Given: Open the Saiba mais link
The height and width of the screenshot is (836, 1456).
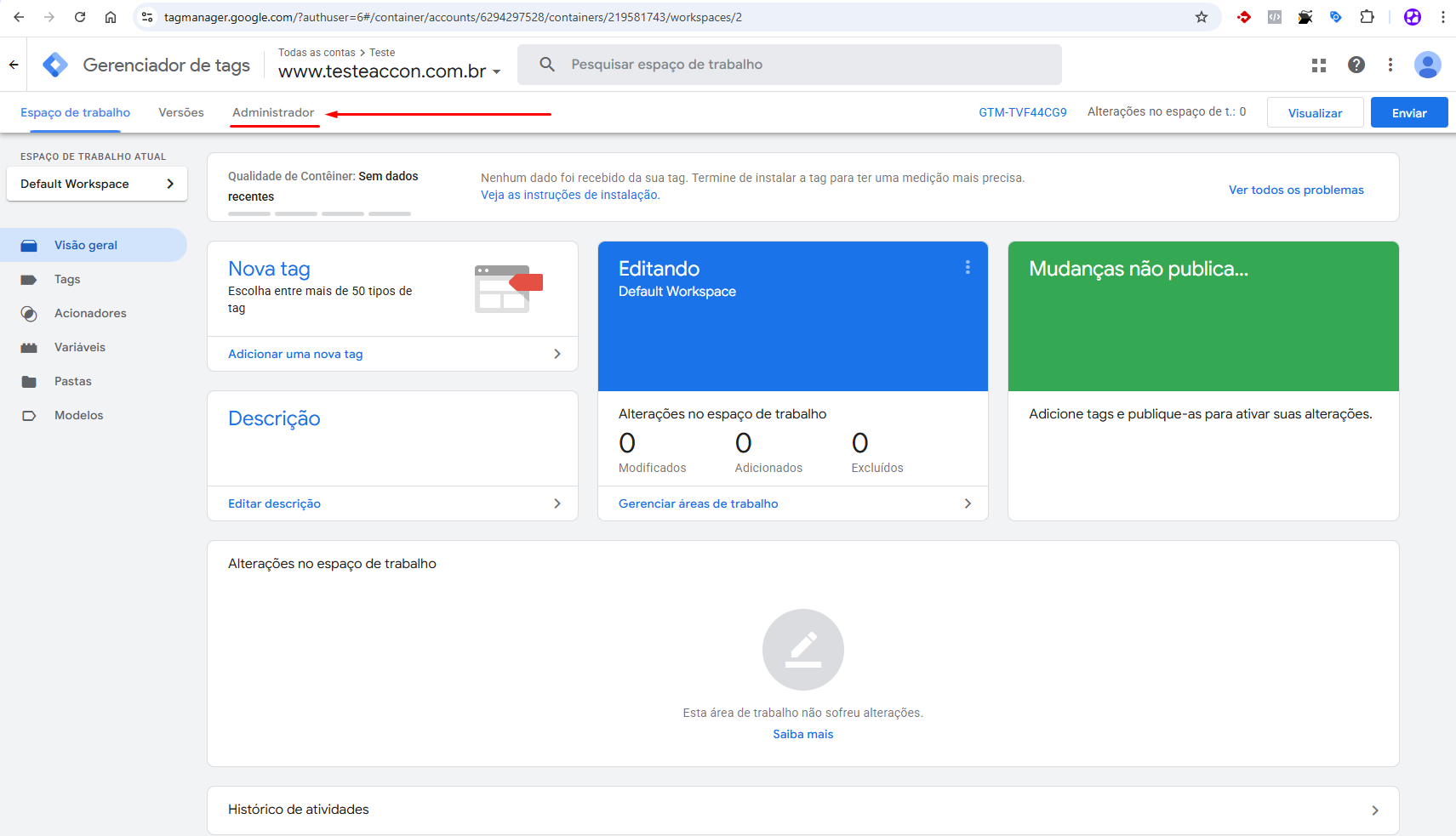Looking at the screenshot, I should 803,734.
